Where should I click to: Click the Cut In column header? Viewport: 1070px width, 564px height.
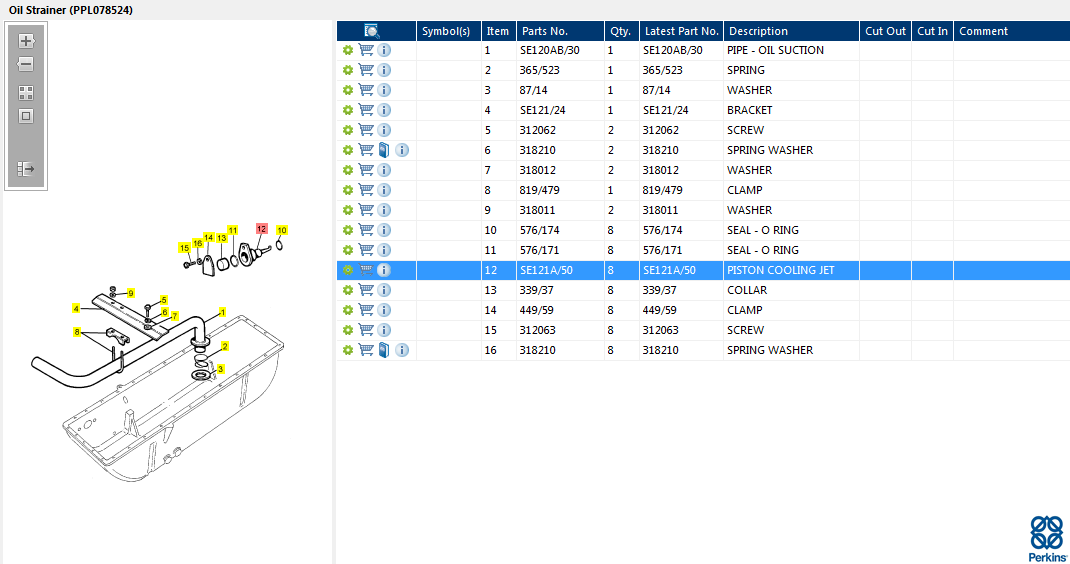point(932,31)
